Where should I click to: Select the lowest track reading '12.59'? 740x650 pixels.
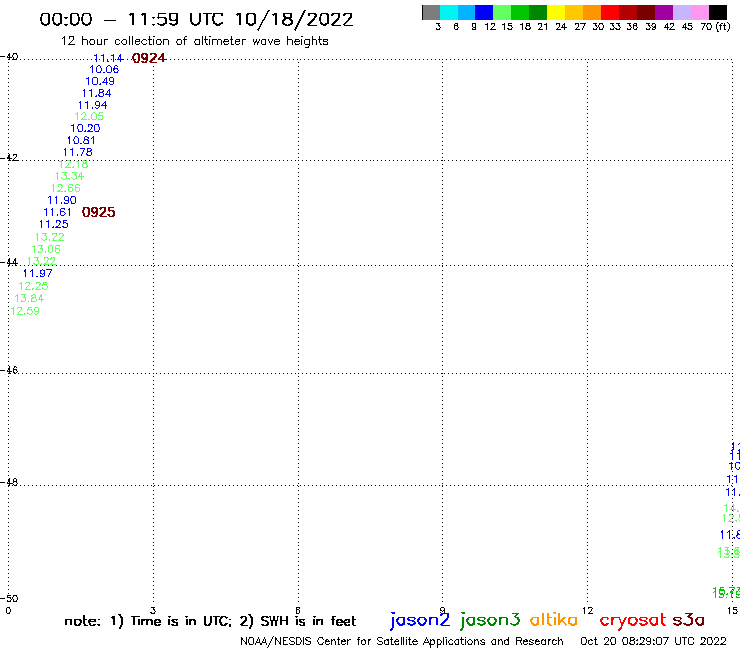25,311
